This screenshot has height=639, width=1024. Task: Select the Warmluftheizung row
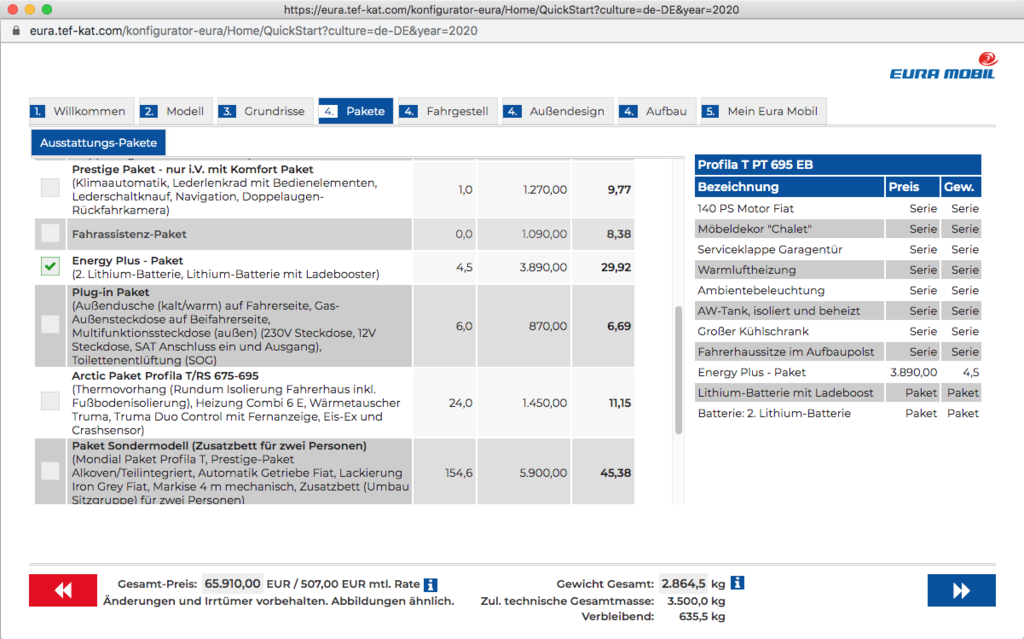pos(838,270)
